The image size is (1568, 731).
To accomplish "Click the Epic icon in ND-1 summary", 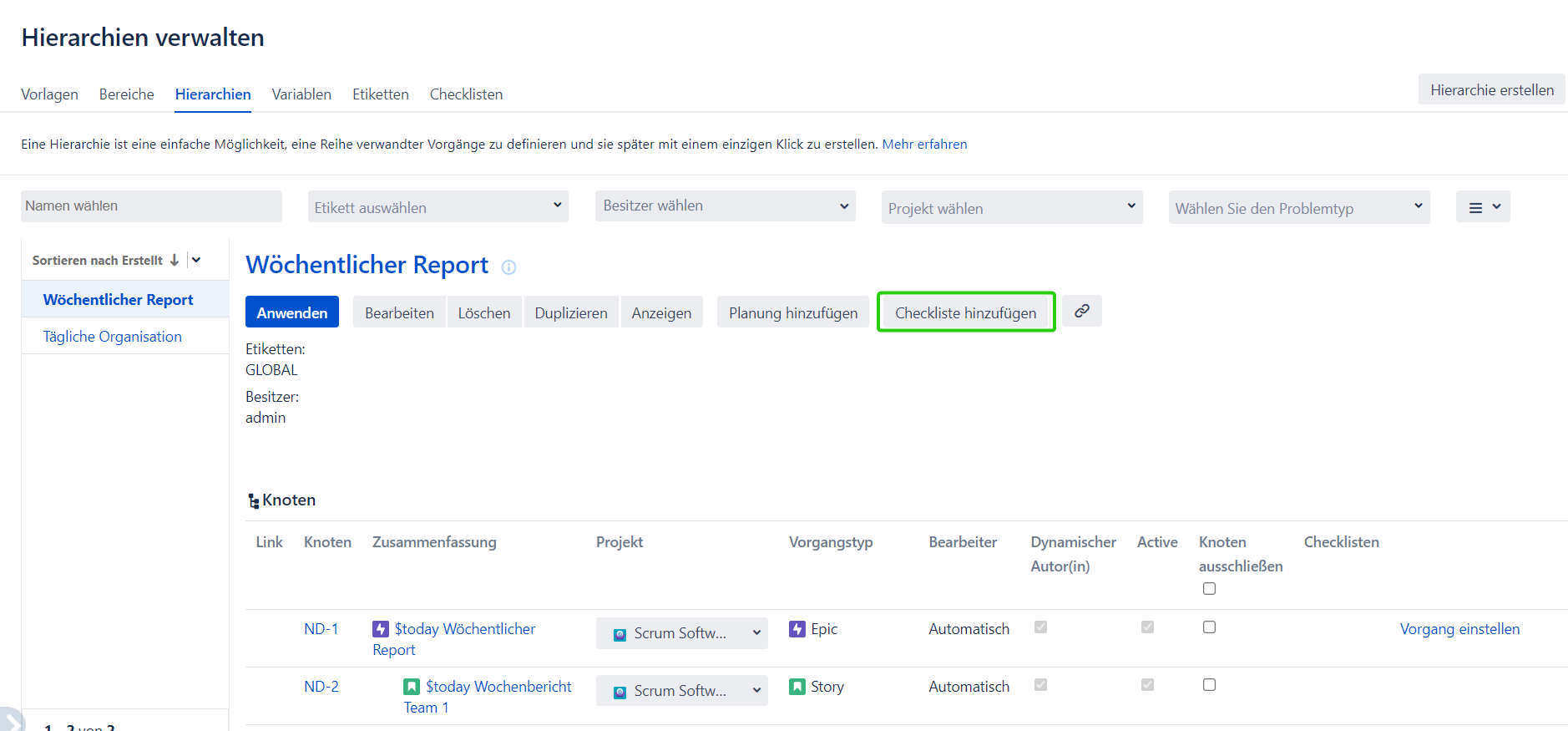I will pos(381,629).
